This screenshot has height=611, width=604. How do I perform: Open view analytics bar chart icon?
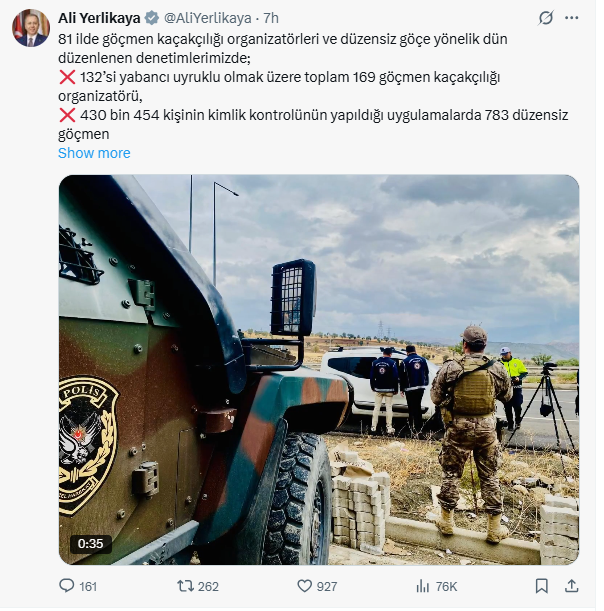pyautogui.click(x=422, y=586)
